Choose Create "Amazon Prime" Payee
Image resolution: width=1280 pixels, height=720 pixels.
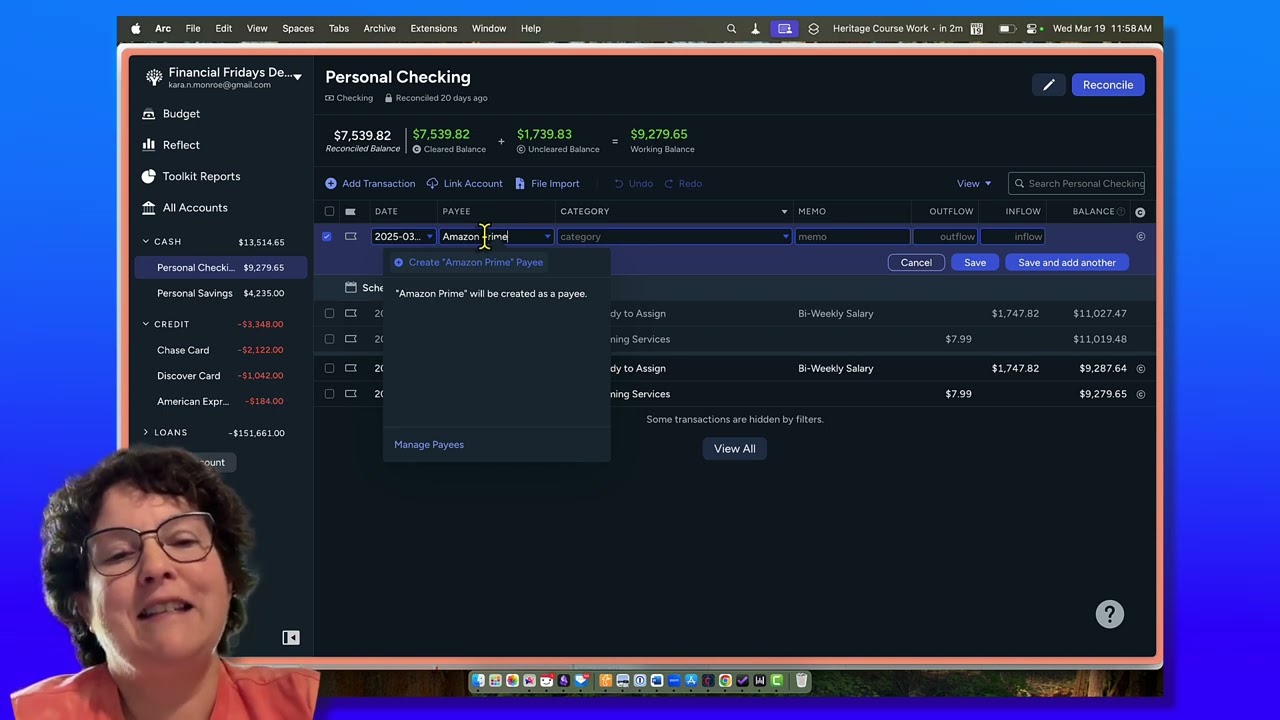pos(469,263)
